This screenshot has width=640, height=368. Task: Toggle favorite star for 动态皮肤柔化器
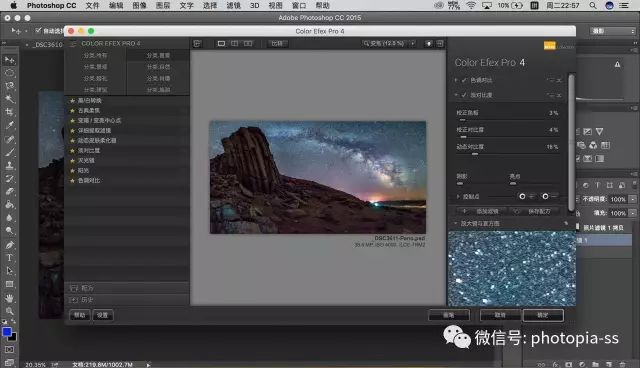coord(72,140)
